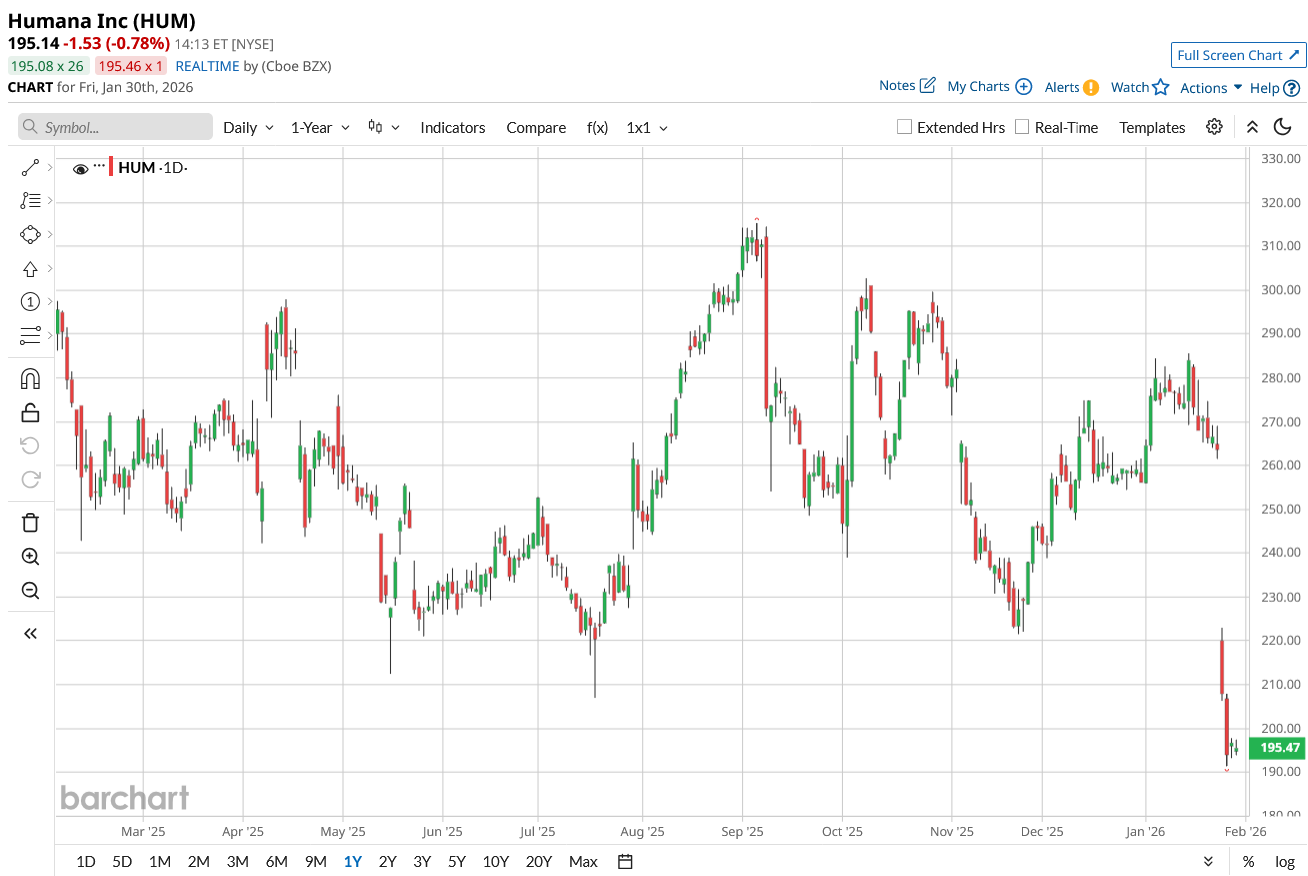Screen dimensions: 1308x876
Task: Click the double chevron down near % button
Action: (x=1208, y=861)
